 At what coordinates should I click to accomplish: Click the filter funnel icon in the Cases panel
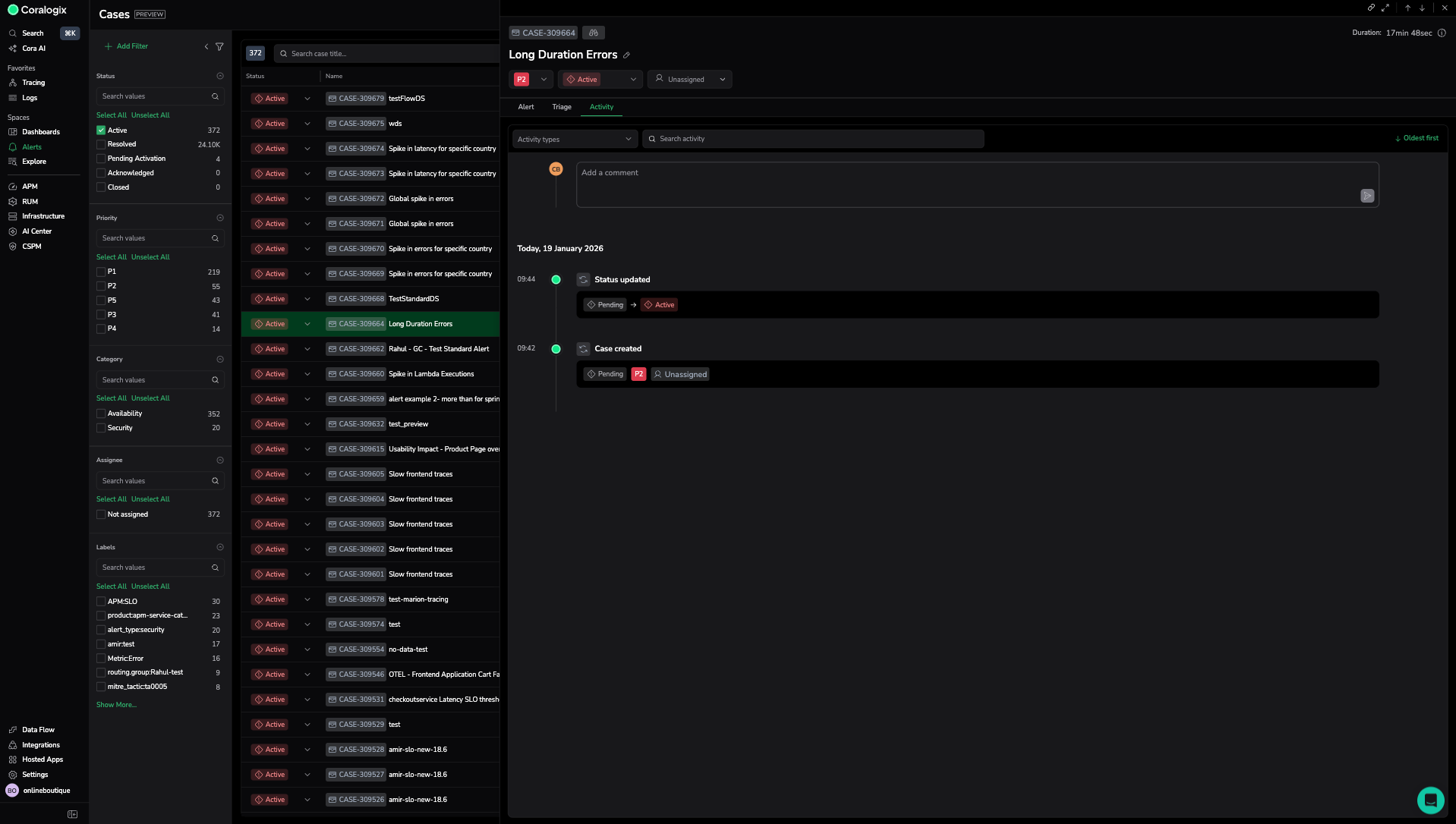pos(219,47)
